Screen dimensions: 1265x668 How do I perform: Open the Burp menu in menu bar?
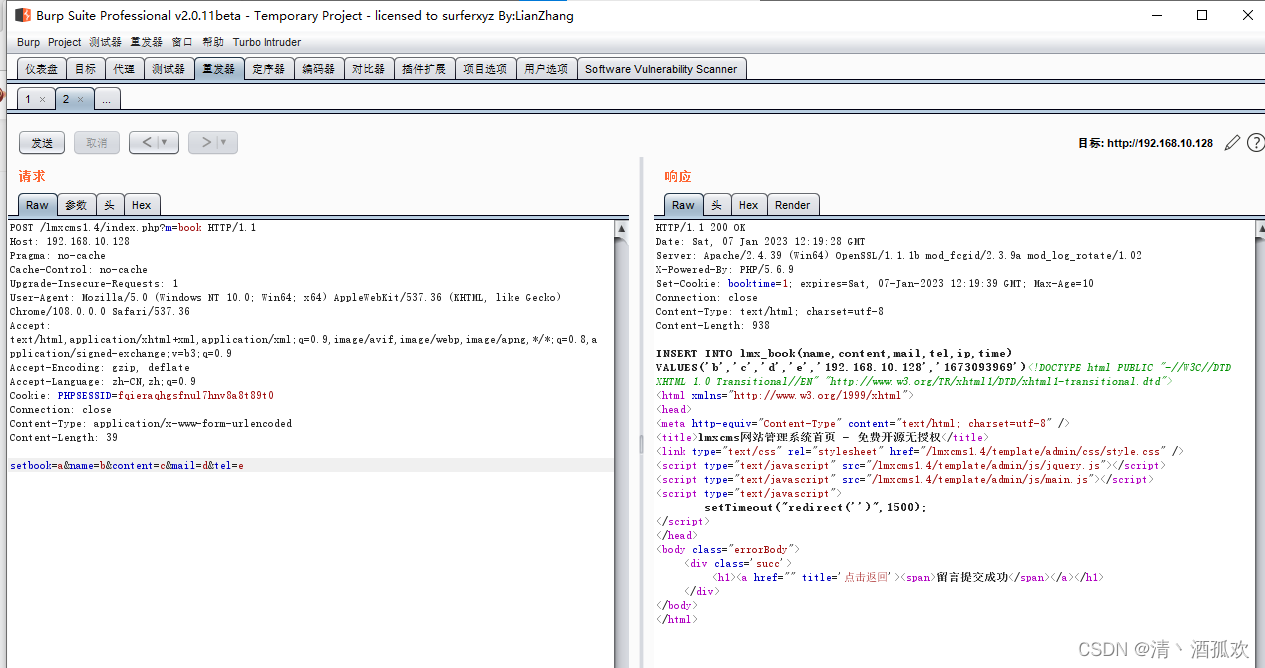click(x=29, y=42)
